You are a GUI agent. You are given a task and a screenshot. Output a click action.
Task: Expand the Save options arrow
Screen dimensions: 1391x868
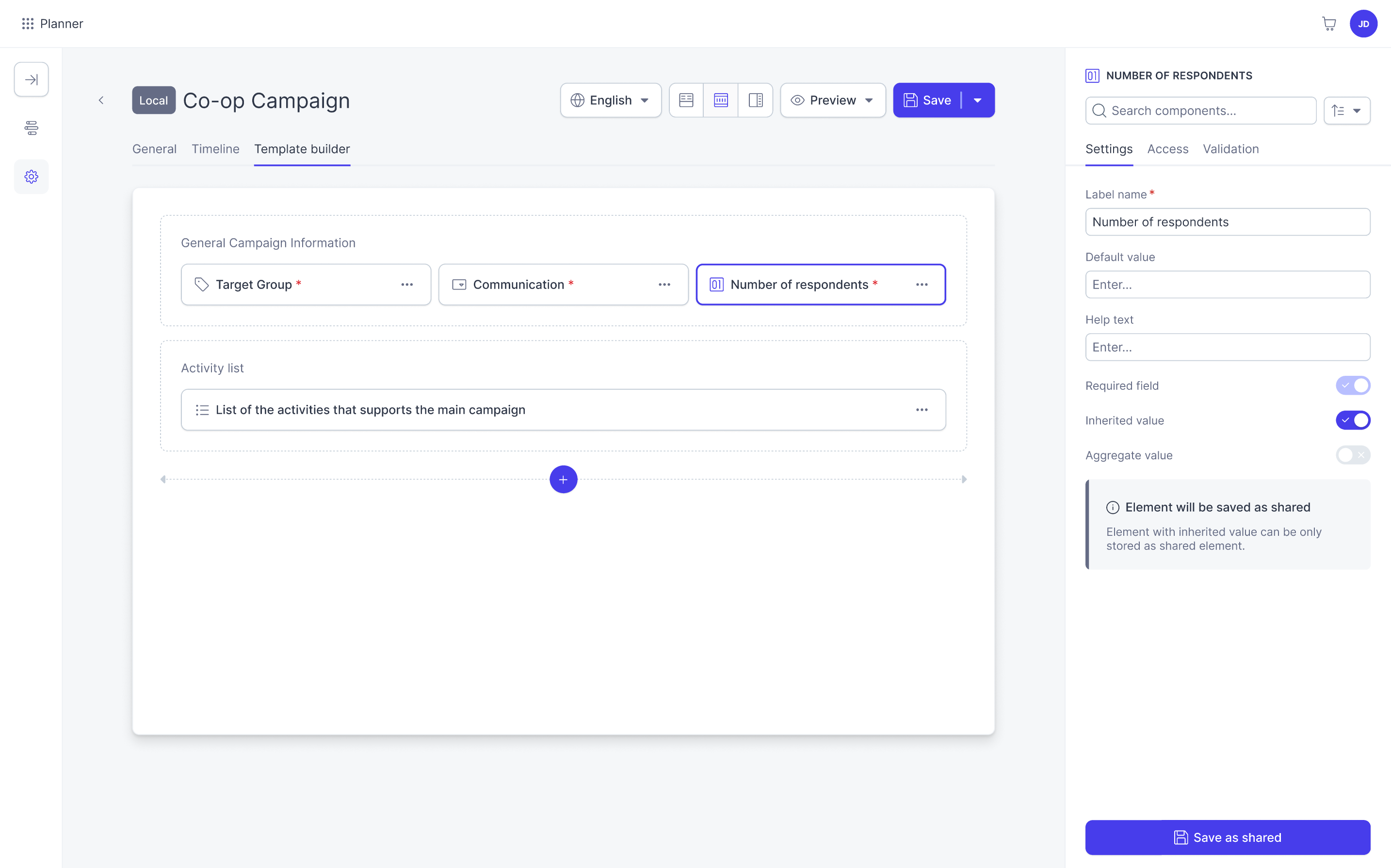pos(978,100)
